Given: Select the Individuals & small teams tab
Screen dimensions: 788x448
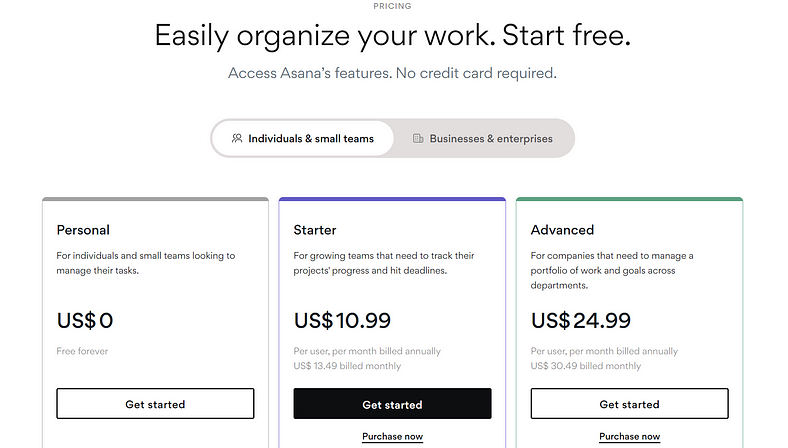Looking at the screenshot, I should (x=303, y=139).
